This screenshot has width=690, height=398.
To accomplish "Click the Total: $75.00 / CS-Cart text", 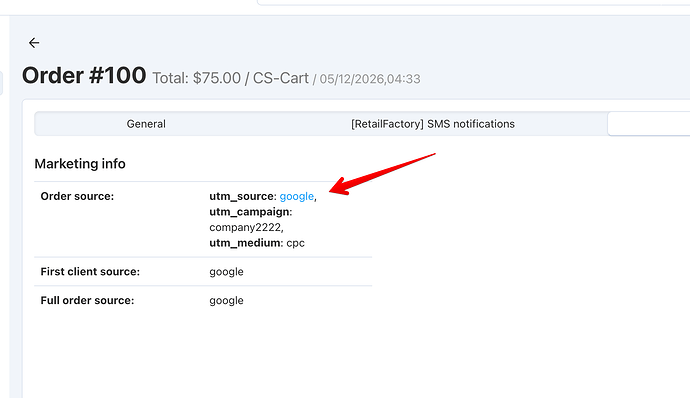I will tap(231, 78).
